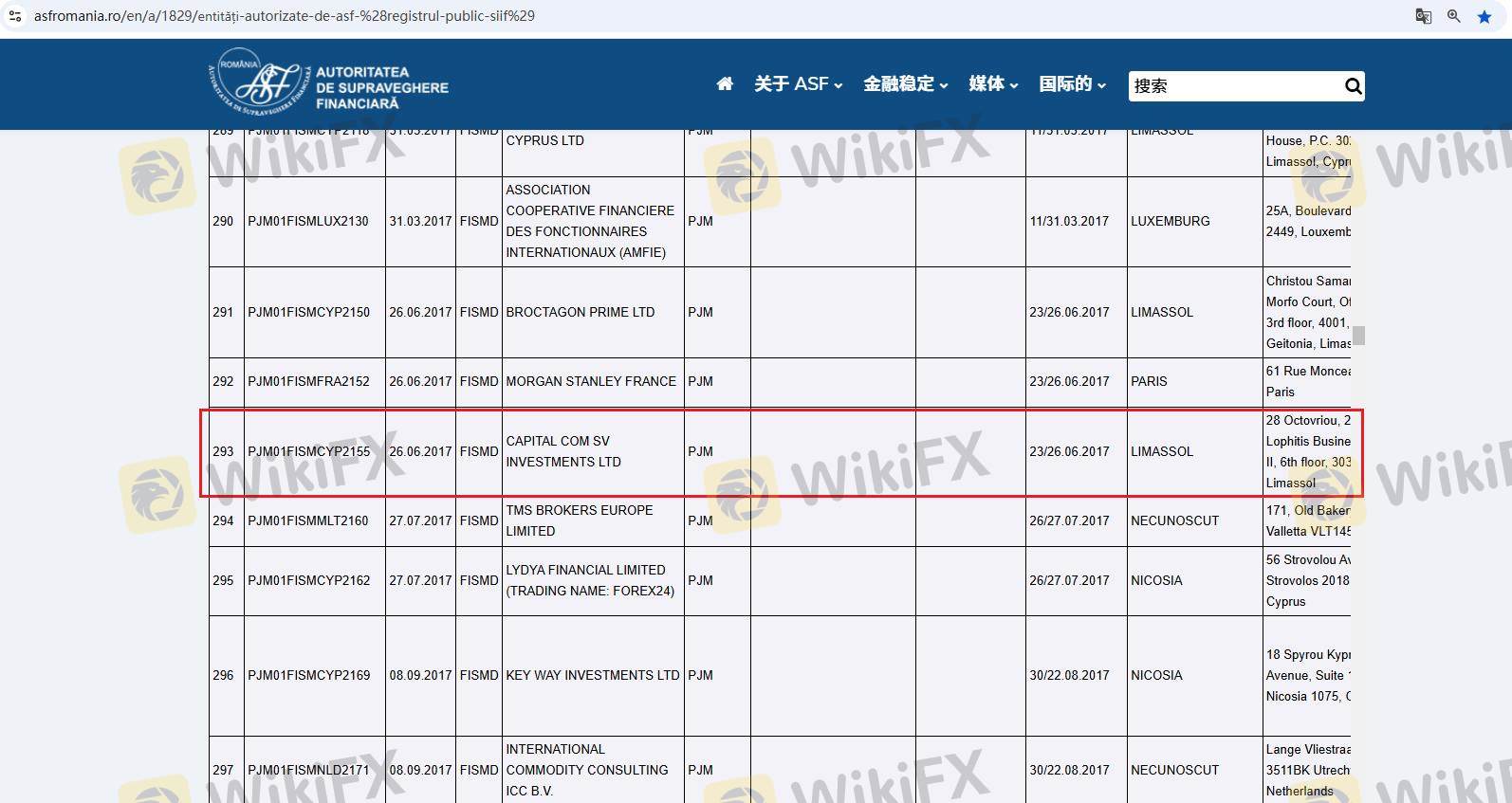Expand the 国际的 menu

(x=1072, y=84)
